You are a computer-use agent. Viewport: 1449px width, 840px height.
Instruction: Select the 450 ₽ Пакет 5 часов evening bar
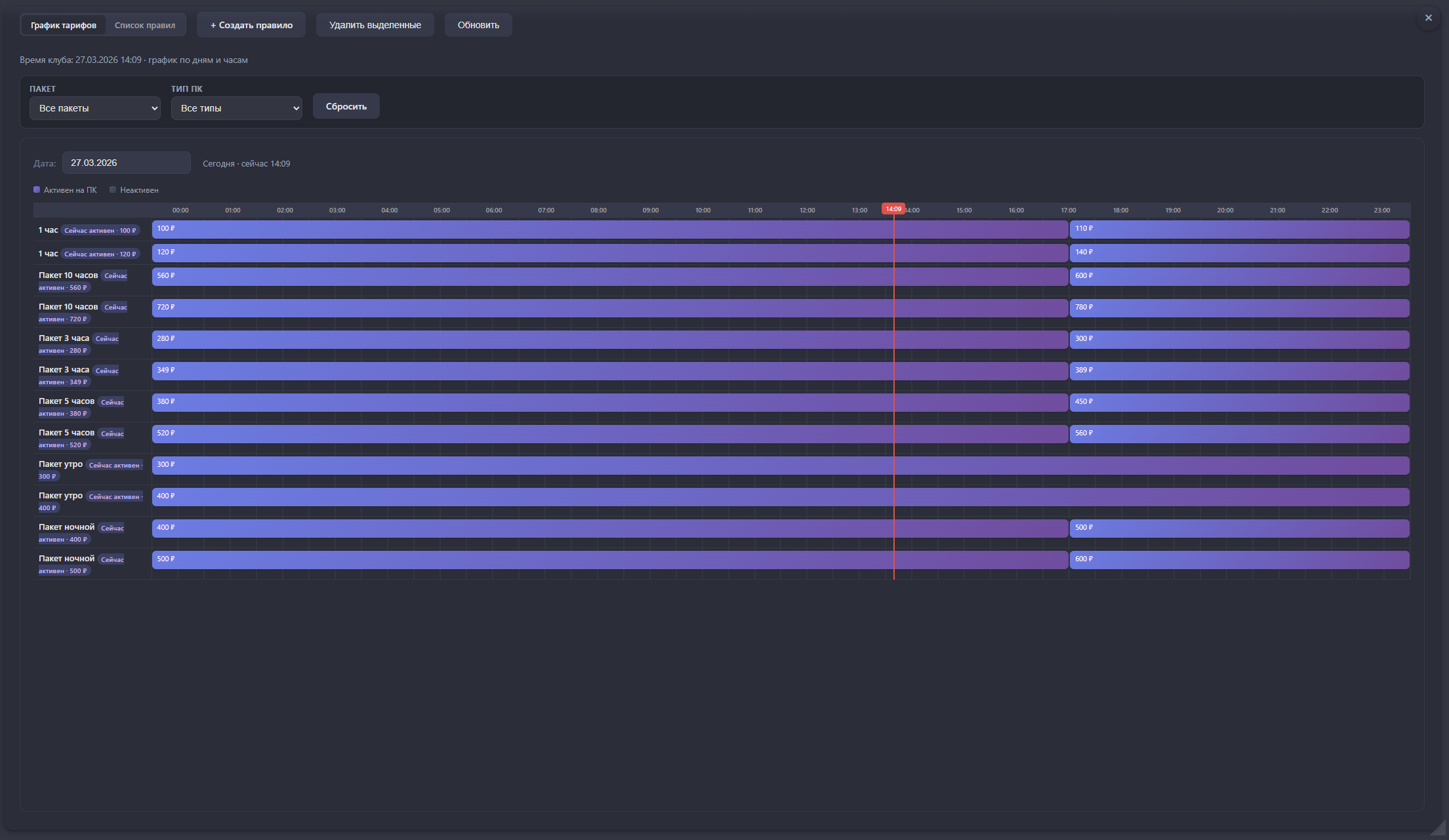click(x=1238, y=402)
